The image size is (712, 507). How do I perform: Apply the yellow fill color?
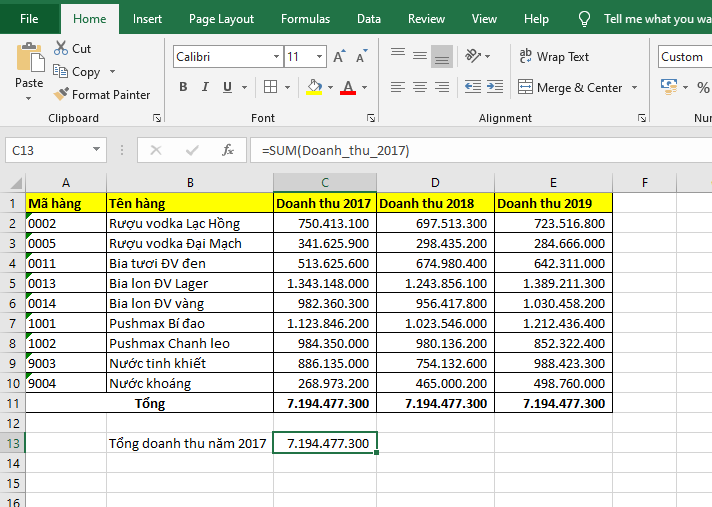[x=314, y=88]
